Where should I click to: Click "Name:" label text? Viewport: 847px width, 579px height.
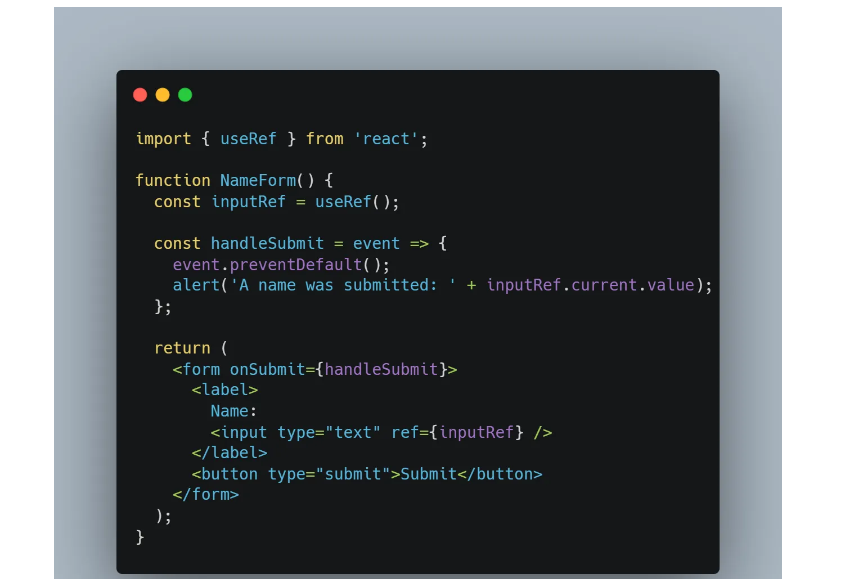(x=233, y=412)
